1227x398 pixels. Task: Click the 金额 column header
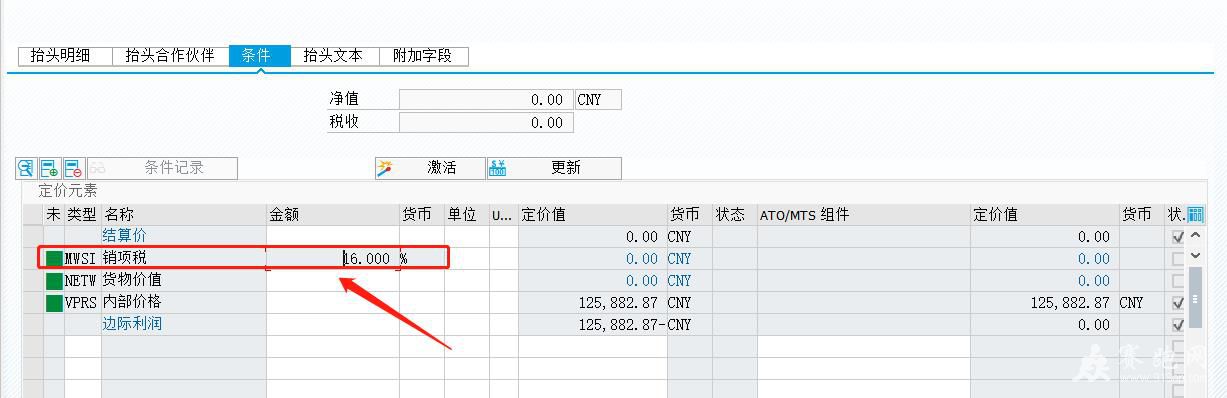click(x=333, y=215)
